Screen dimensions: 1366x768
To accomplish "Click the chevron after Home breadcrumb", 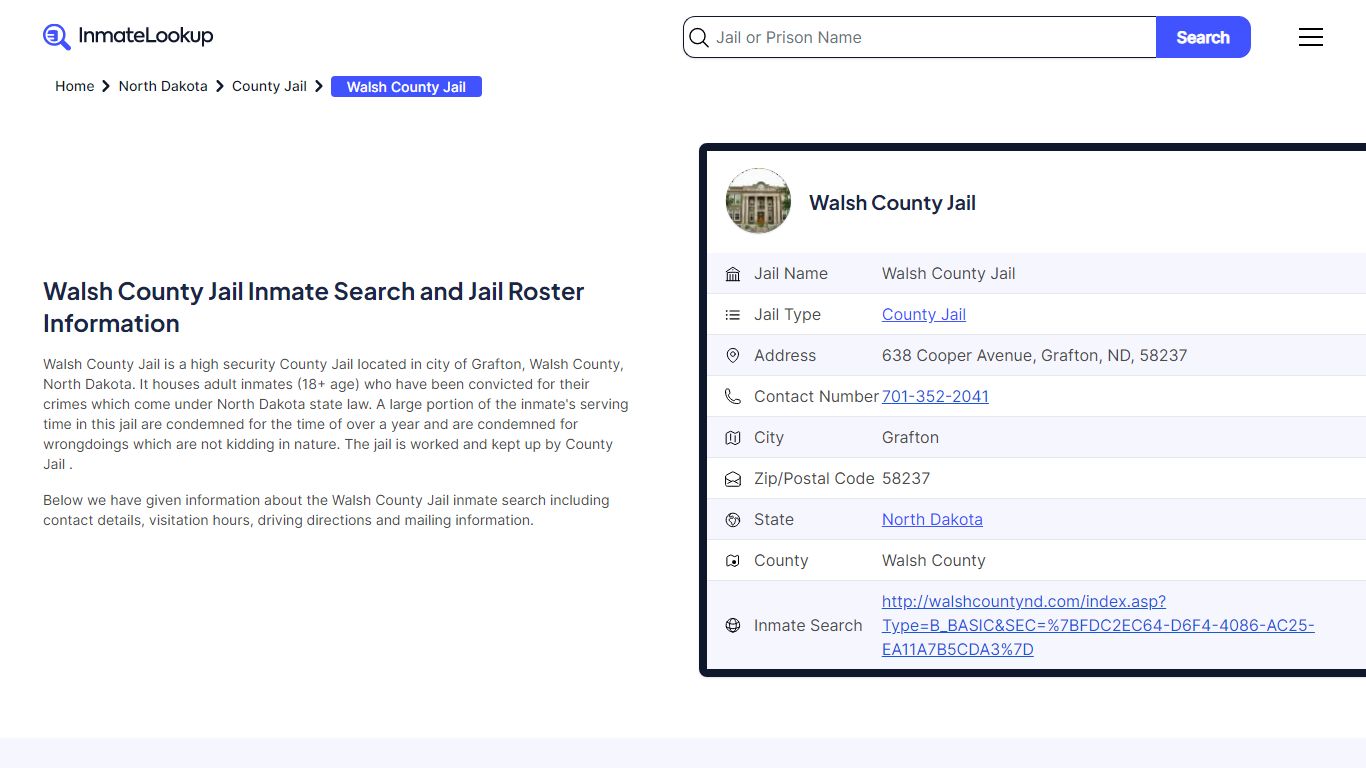I will pyautogui.click(x=106, y=87).
